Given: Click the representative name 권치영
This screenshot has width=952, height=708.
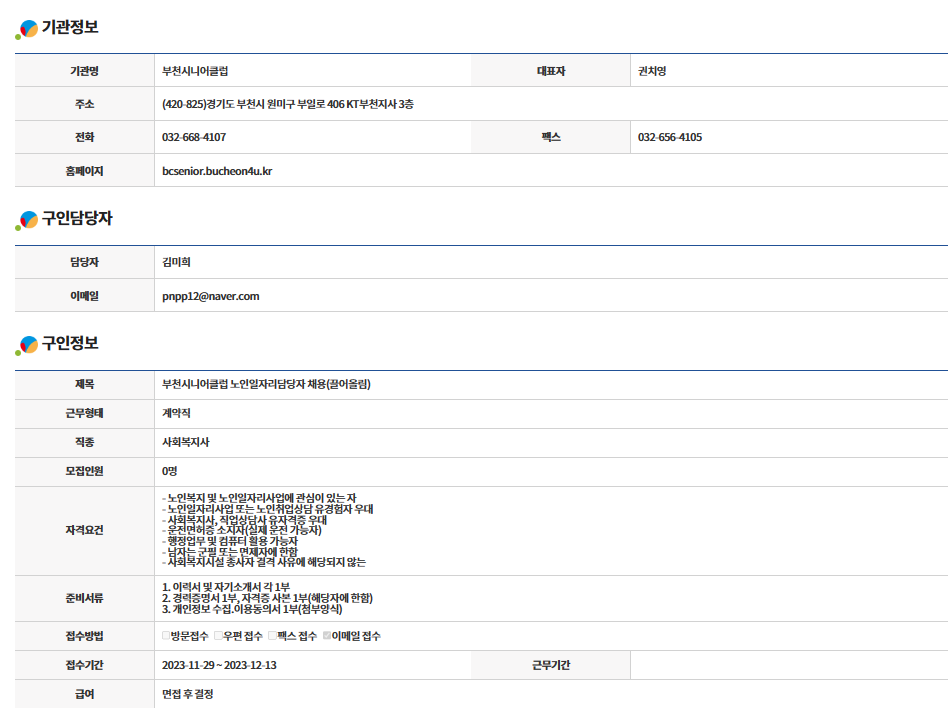Looking at the screenshot, I should (652, 71).
